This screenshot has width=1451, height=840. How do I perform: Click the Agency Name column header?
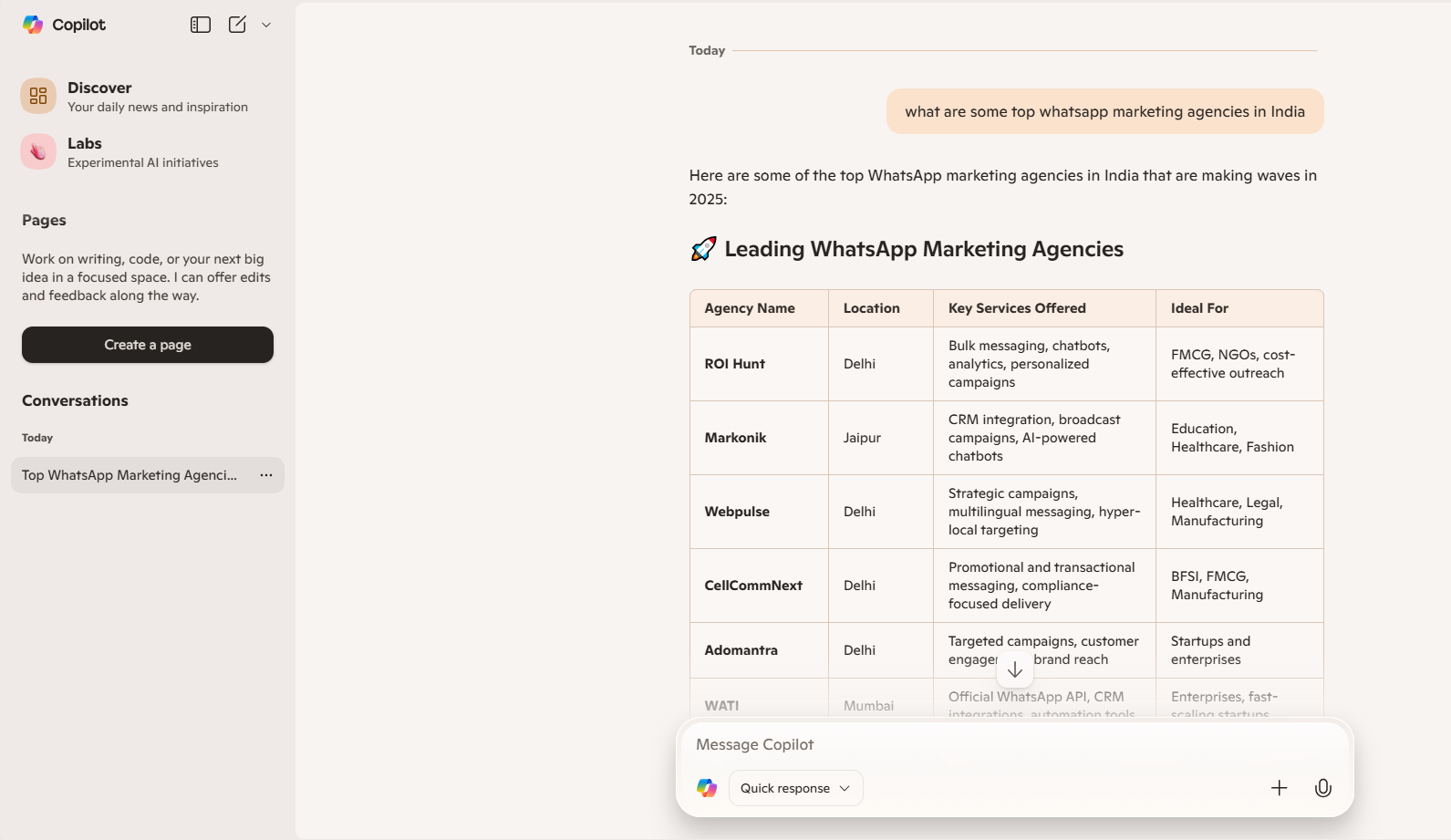[x=759, y=308]
